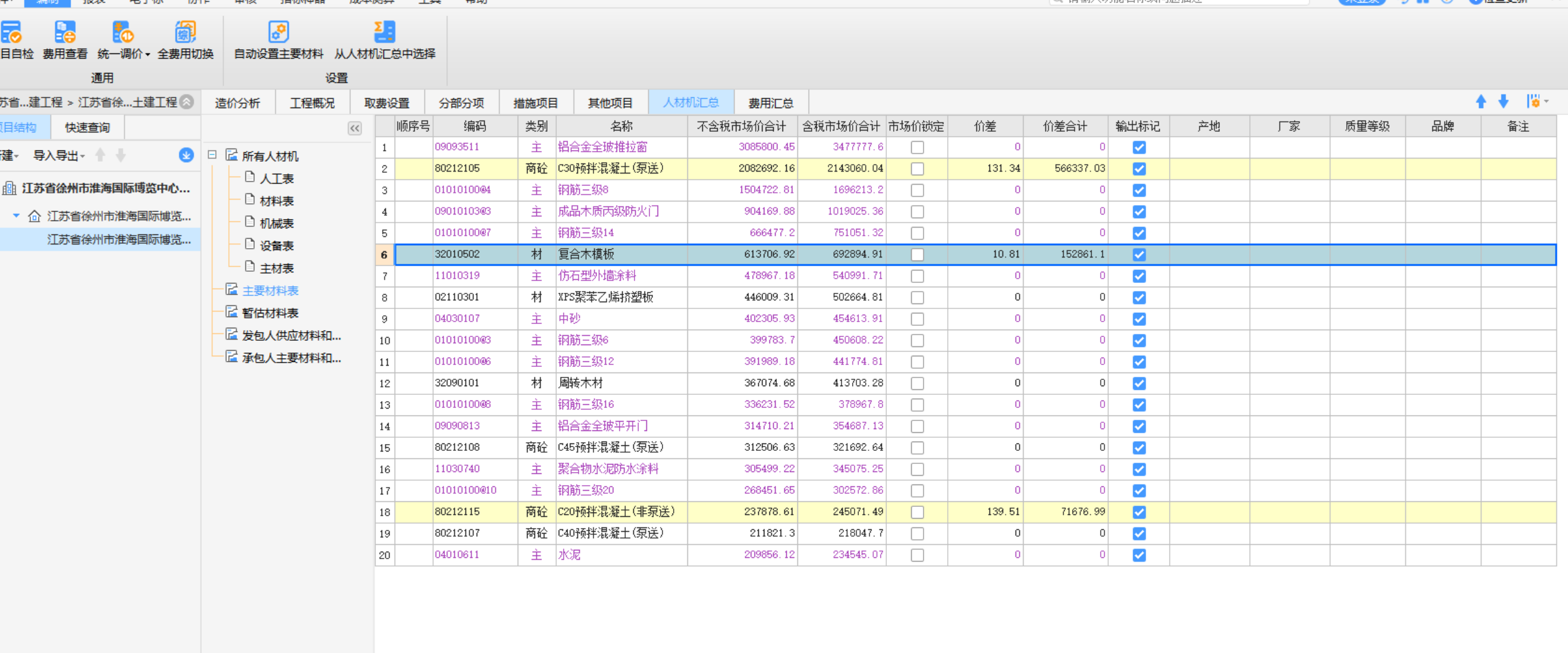1568x653 pixels.
Task: Click the 主要材料表 report icon
Action: 232,290
